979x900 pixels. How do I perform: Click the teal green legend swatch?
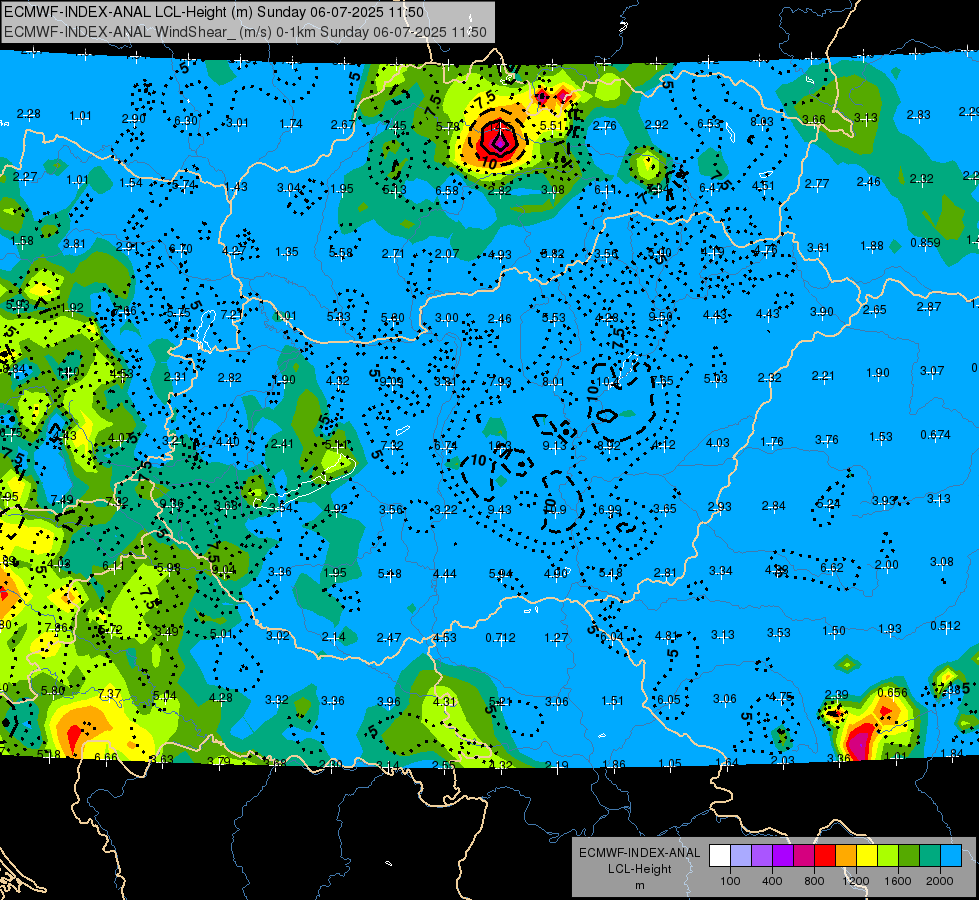(930, 856)
